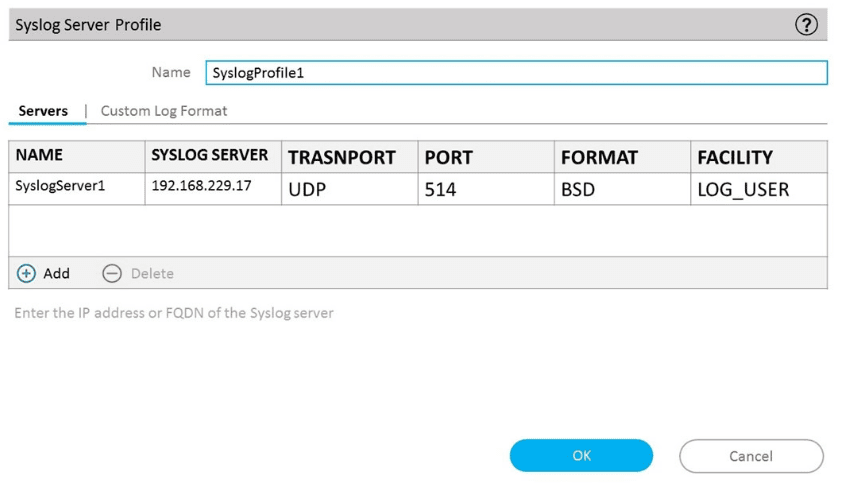The height and width of the screenshot is (487, 842).
Task: Select the SyslogServer1 name cell
Action: click(76, 188)
